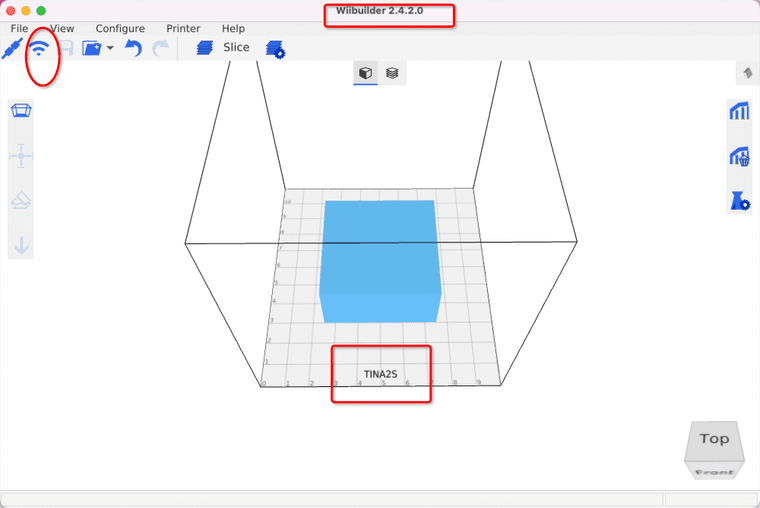Switch to the solid cube model view
Viewport: 760px width, 508px height.
[366, 73]
